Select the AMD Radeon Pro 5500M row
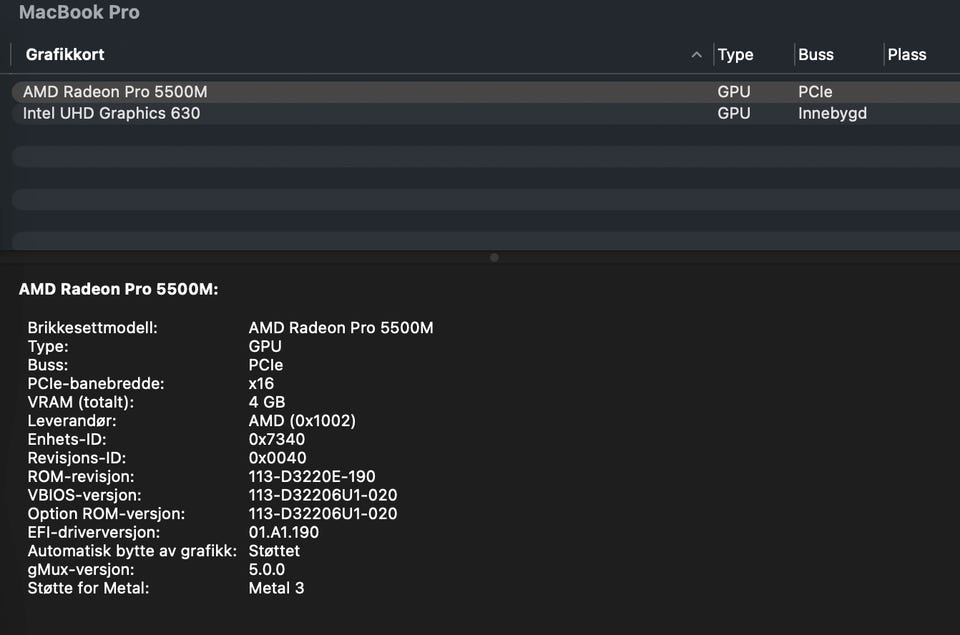Image resolution: width=960 pixels, height=635 pixels. pyautogui.click(x=115, y=92)
